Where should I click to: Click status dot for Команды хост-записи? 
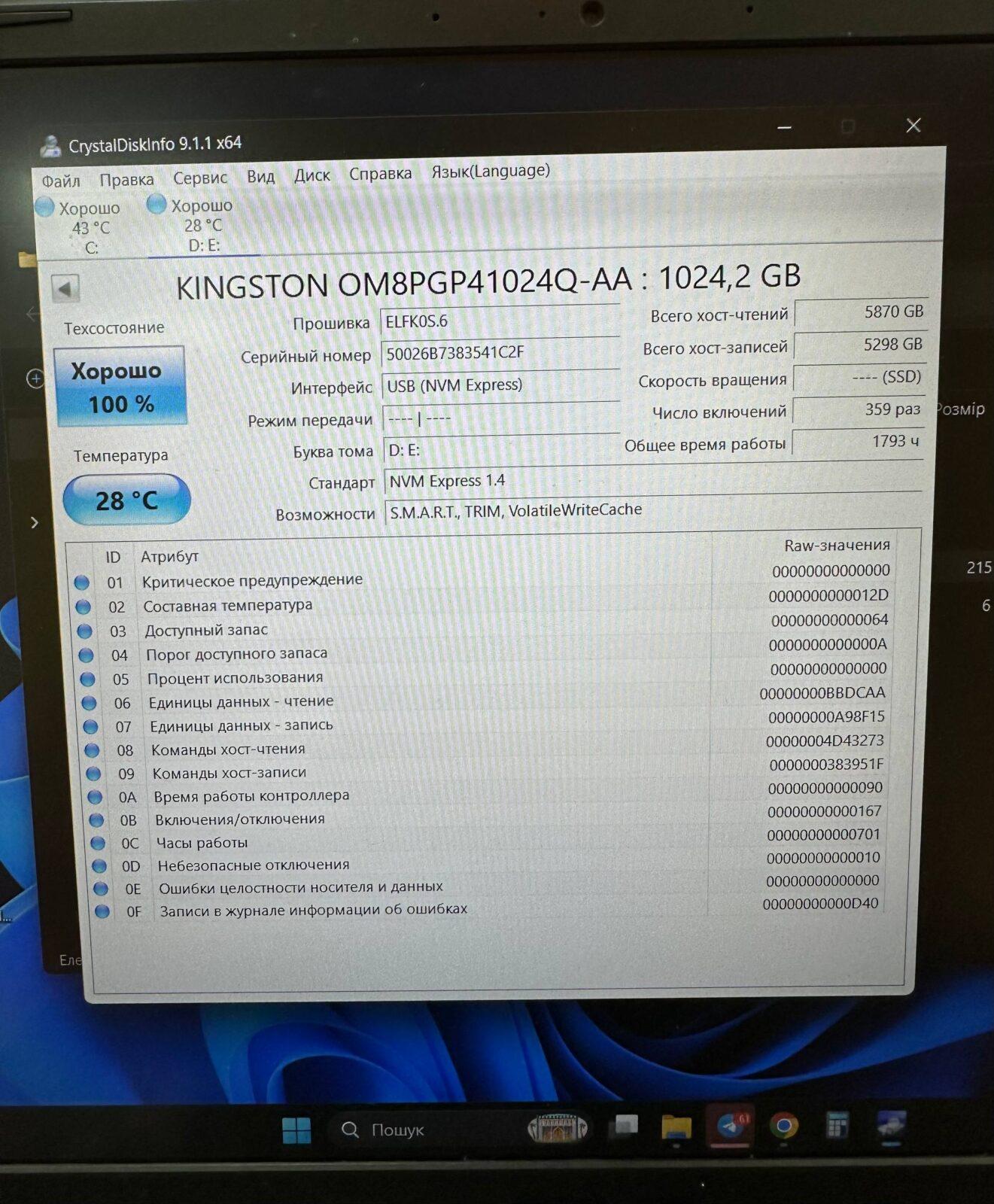click(94, 774)
